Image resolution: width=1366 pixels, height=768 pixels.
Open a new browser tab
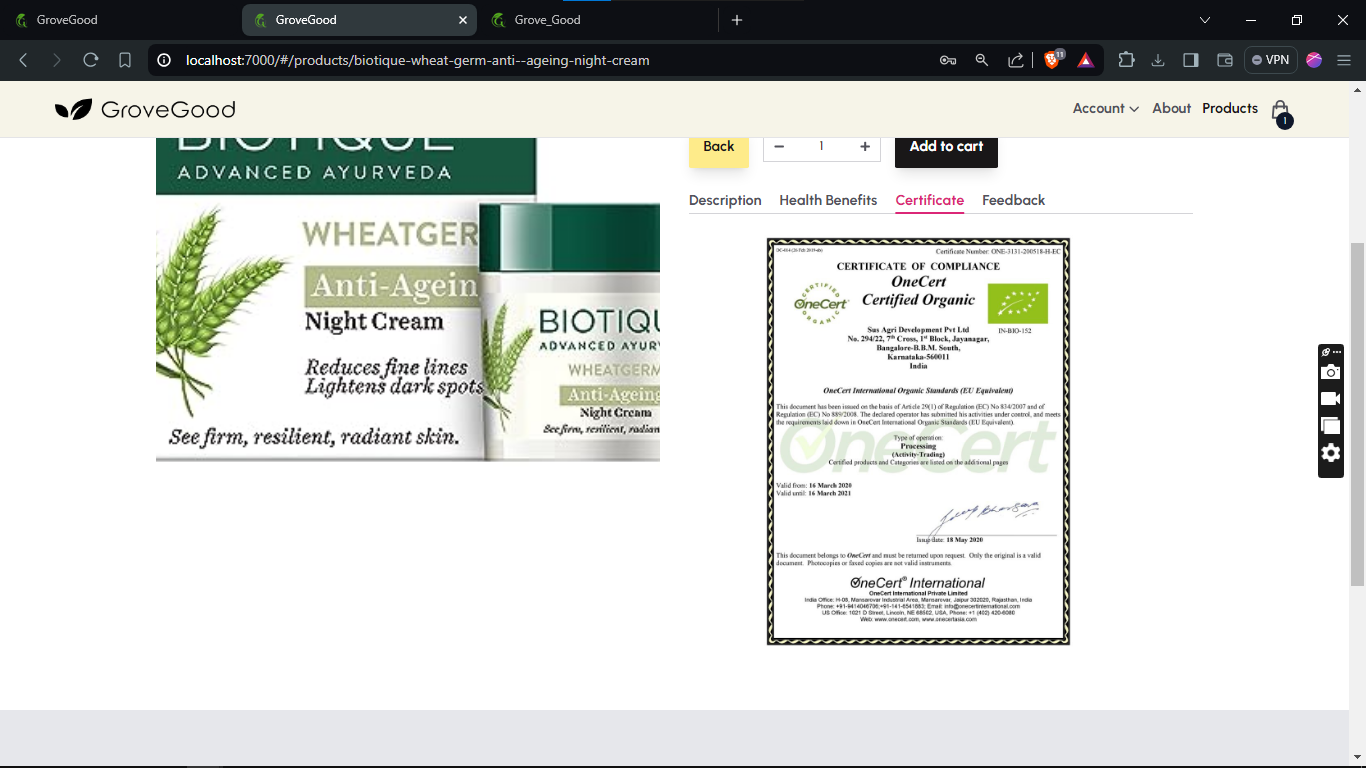(x=737, y=20)
